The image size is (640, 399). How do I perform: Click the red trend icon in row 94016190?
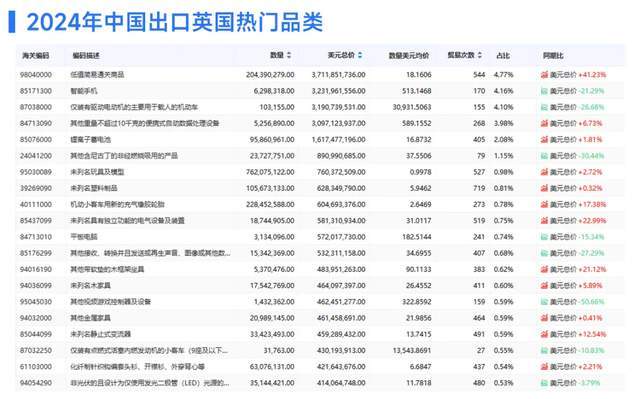(x=544, y=269)
